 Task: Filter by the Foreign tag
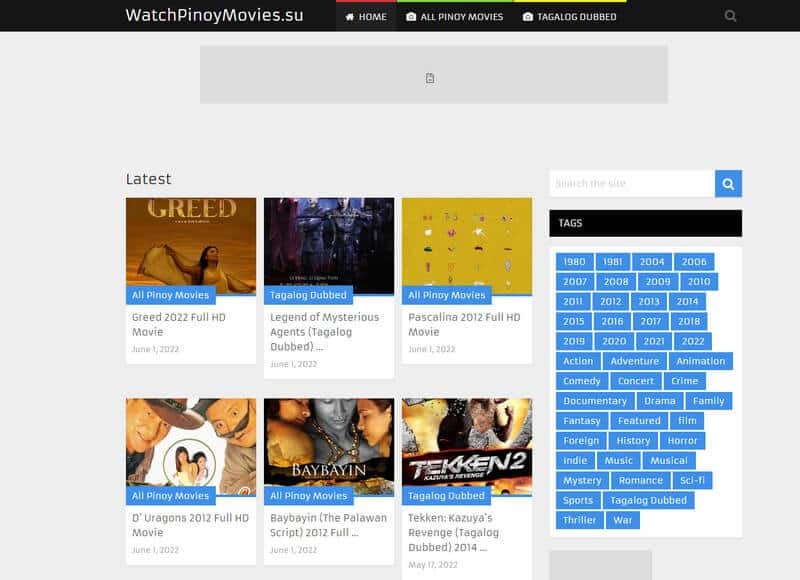pyautogui.click(x=581, y=441)
